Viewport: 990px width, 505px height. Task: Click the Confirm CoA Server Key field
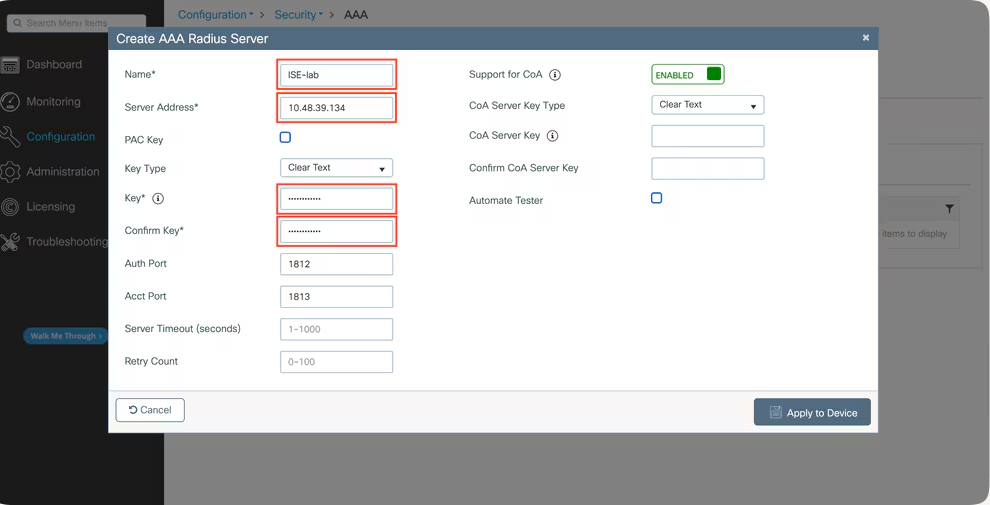click(x=708, y=169)
